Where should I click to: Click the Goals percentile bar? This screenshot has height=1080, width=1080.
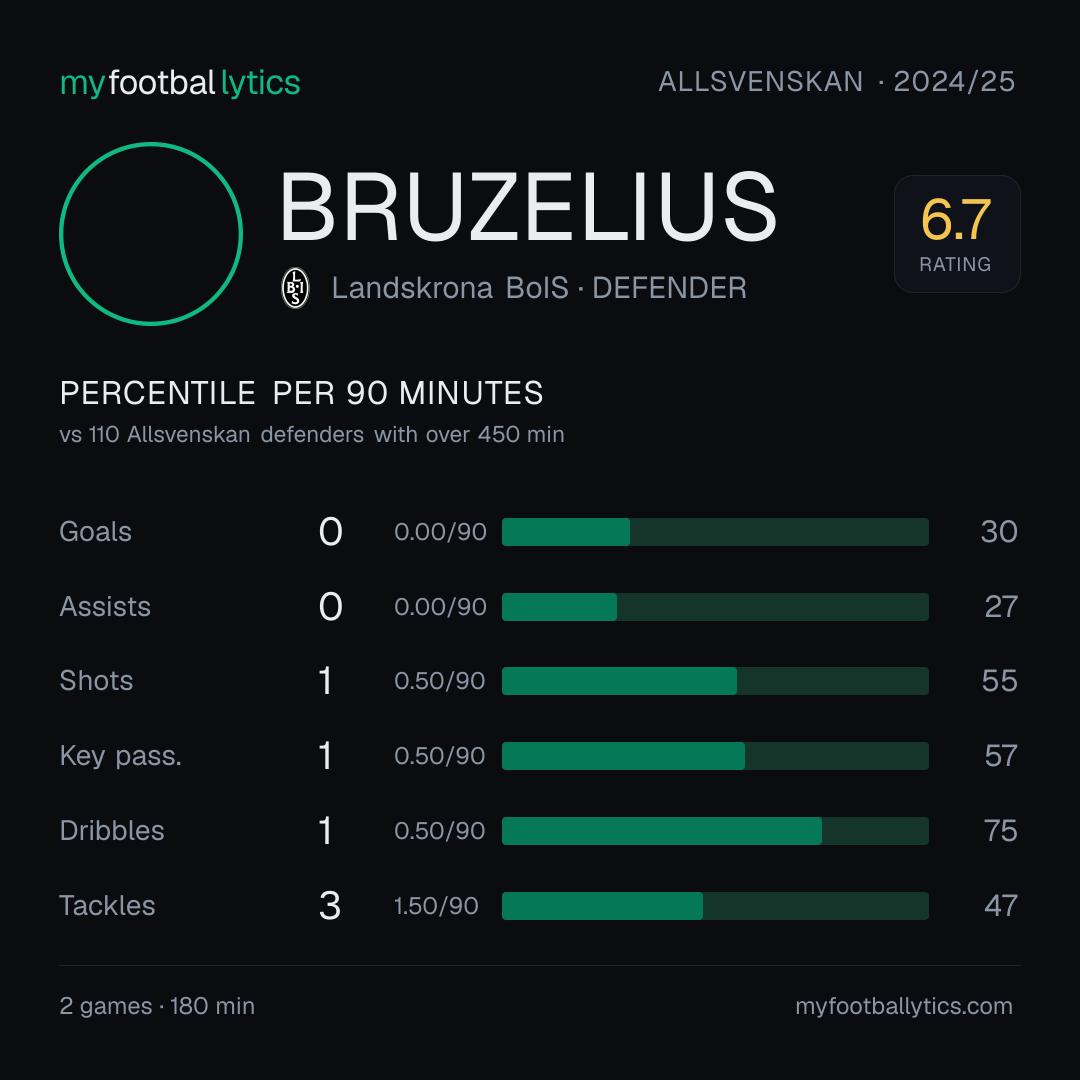pyautogui.click(x=715, y=532)
